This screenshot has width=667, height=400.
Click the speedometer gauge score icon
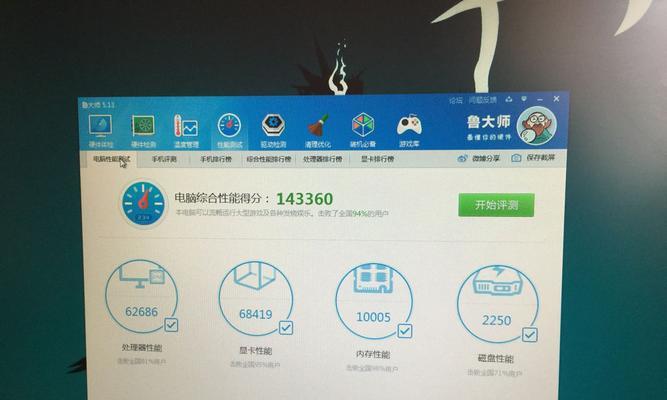143,203
